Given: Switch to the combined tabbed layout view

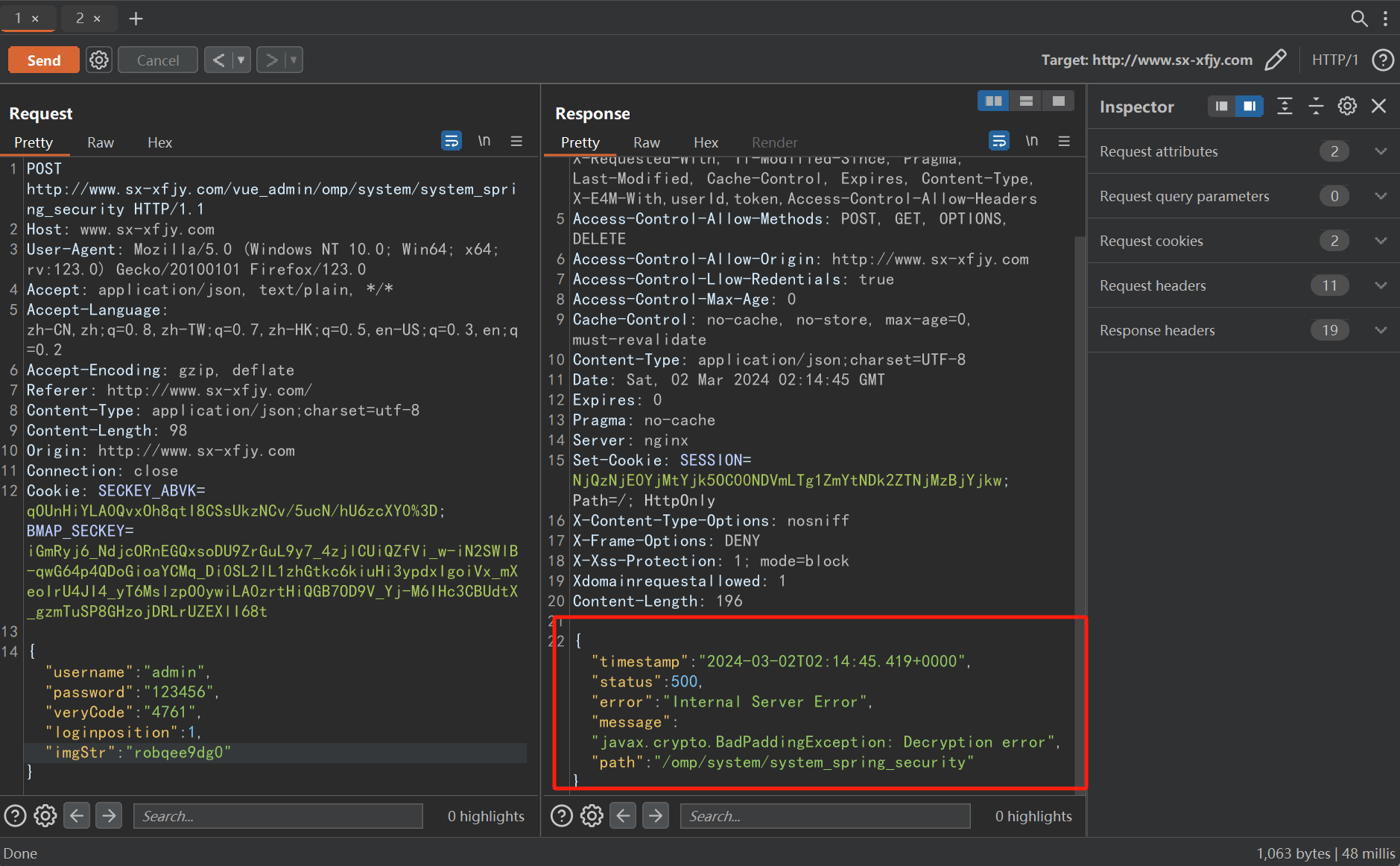Looking at the screenshot, I should point(1058,101).
